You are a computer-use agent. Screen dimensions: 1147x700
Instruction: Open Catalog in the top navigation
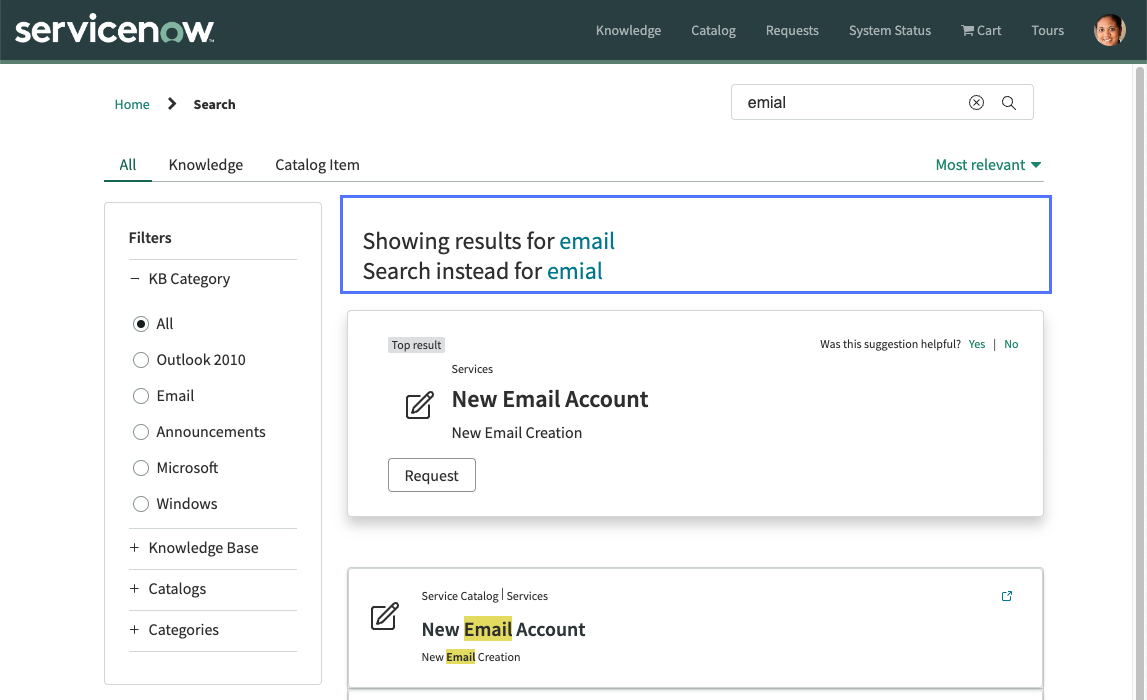713,30
